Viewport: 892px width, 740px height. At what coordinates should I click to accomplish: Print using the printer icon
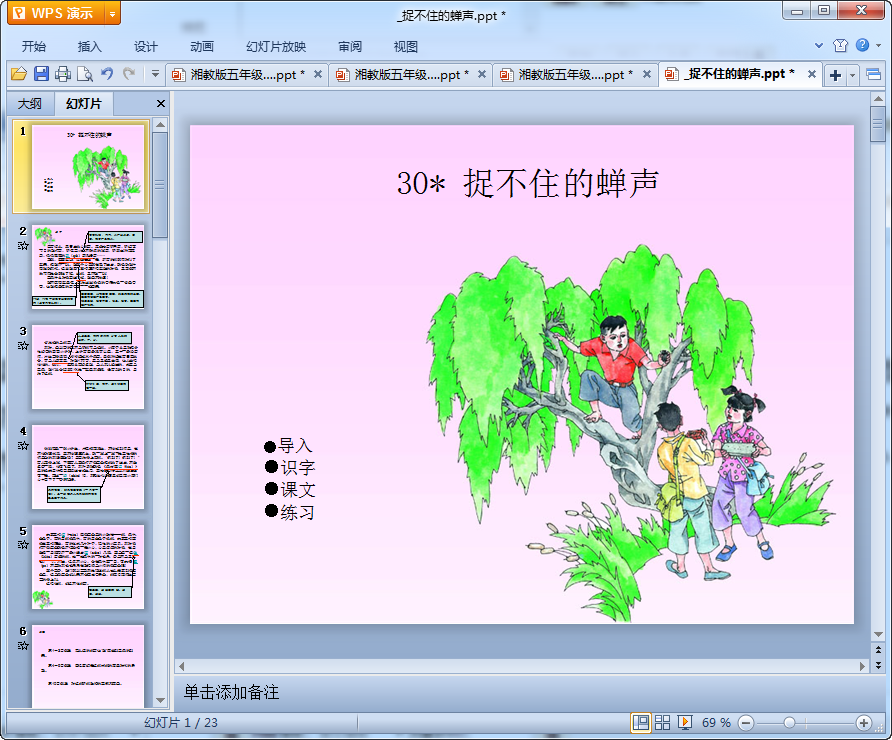63,74
